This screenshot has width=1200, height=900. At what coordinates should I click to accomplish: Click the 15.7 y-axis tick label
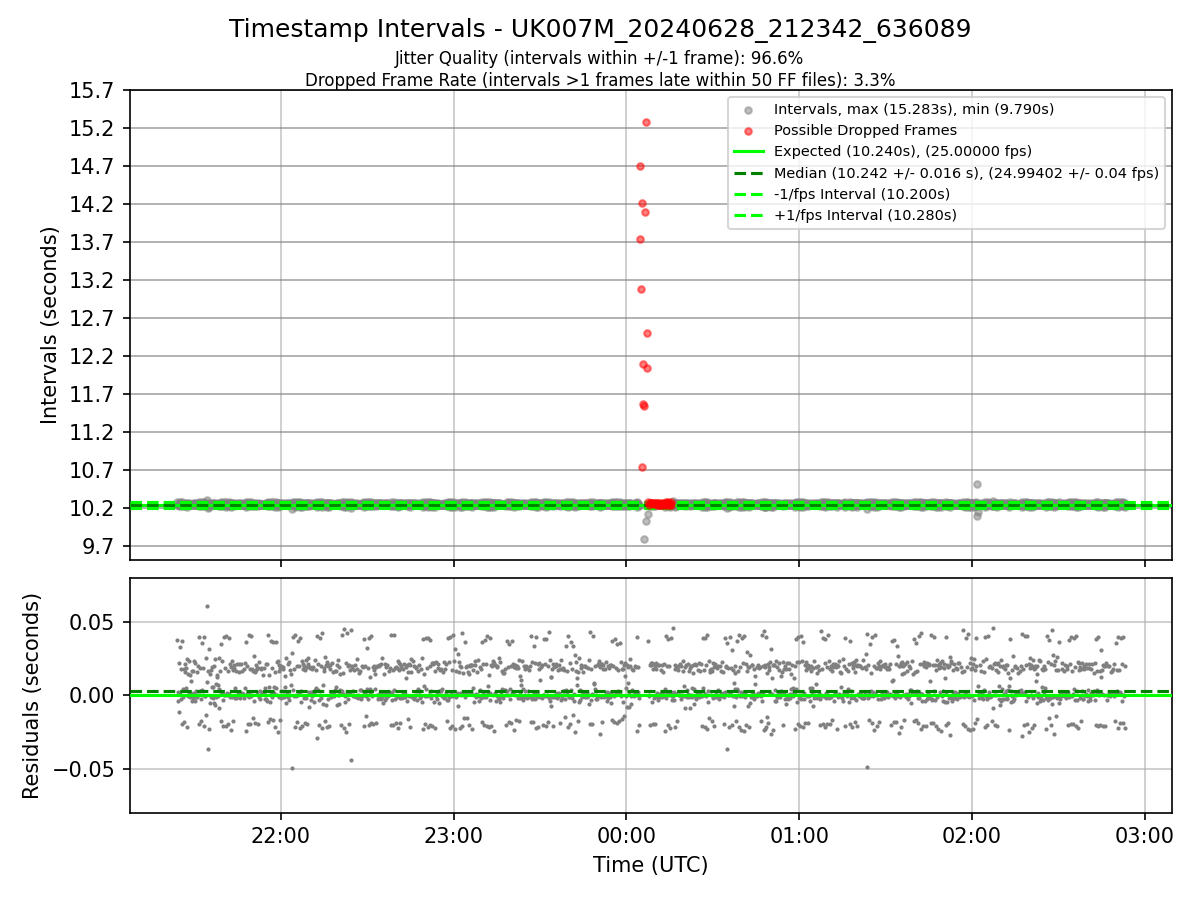tap(91, 91)
